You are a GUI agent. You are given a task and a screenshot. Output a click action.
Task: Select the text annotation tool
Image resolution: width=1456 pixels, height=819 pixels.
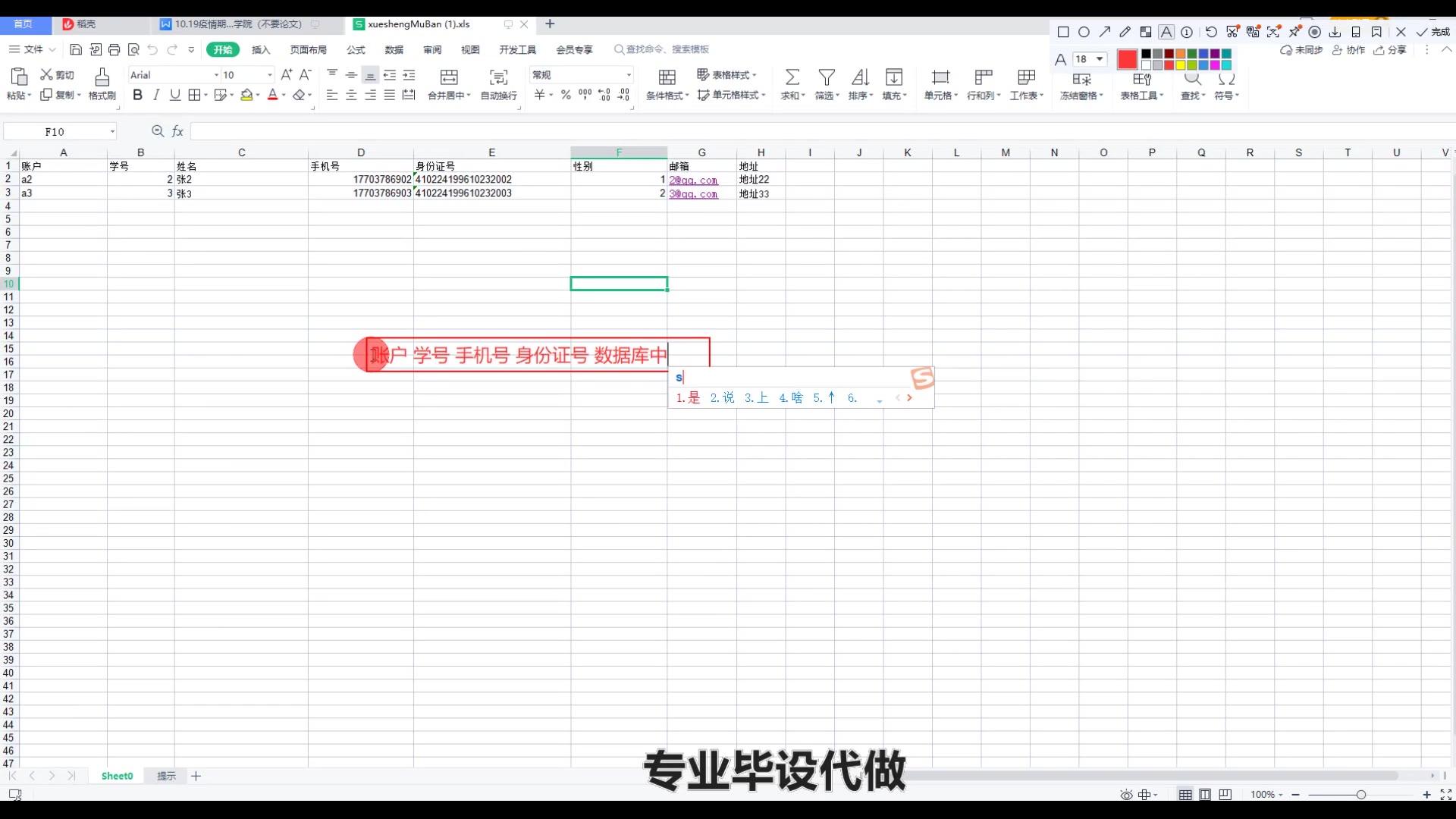pos(1166,32)
